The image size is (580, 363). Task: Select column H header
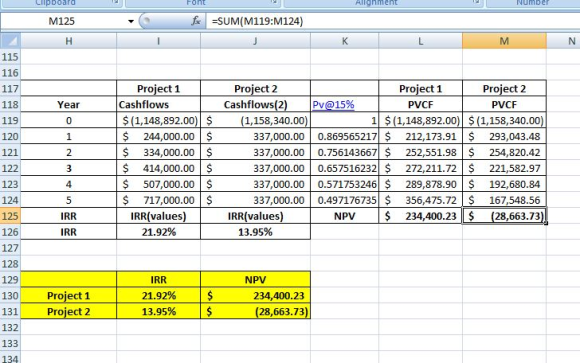[69, 41]
